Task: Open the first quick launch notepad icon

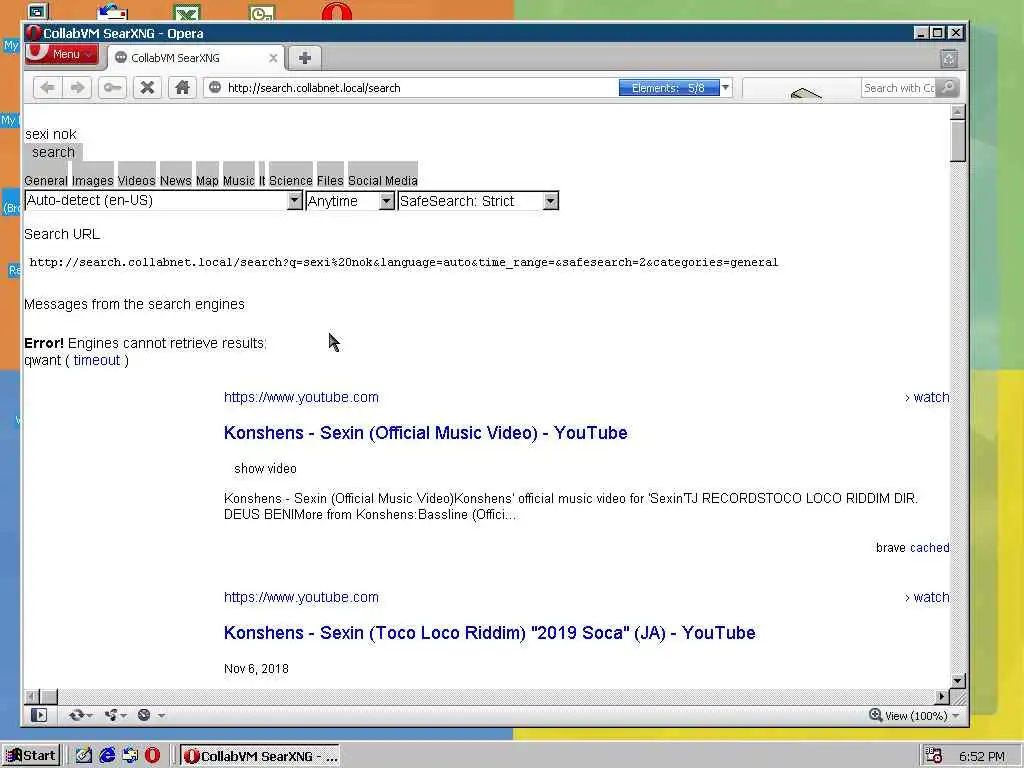Action: pyautogui.click(x=84, y=756)
